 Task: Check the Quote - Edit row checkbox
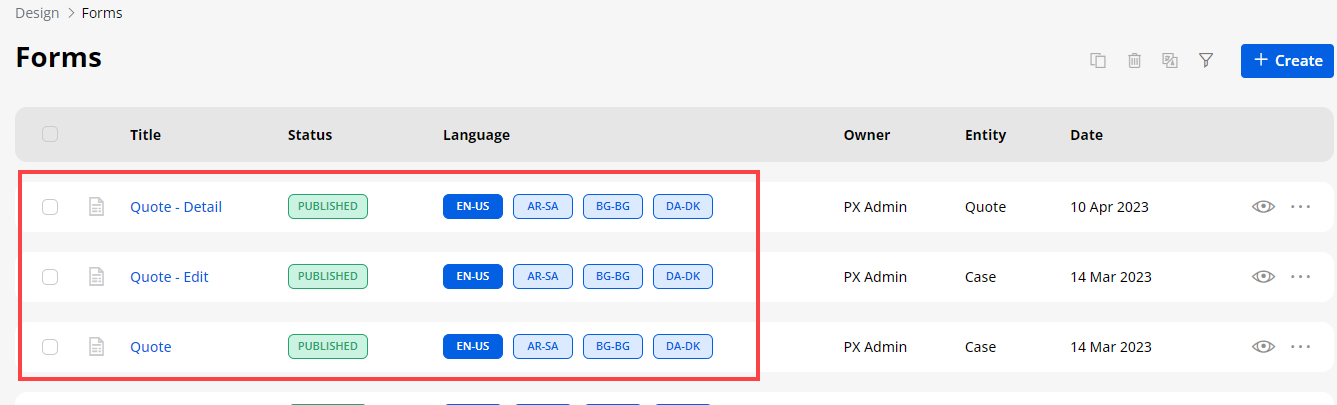[x=50, y=277]
